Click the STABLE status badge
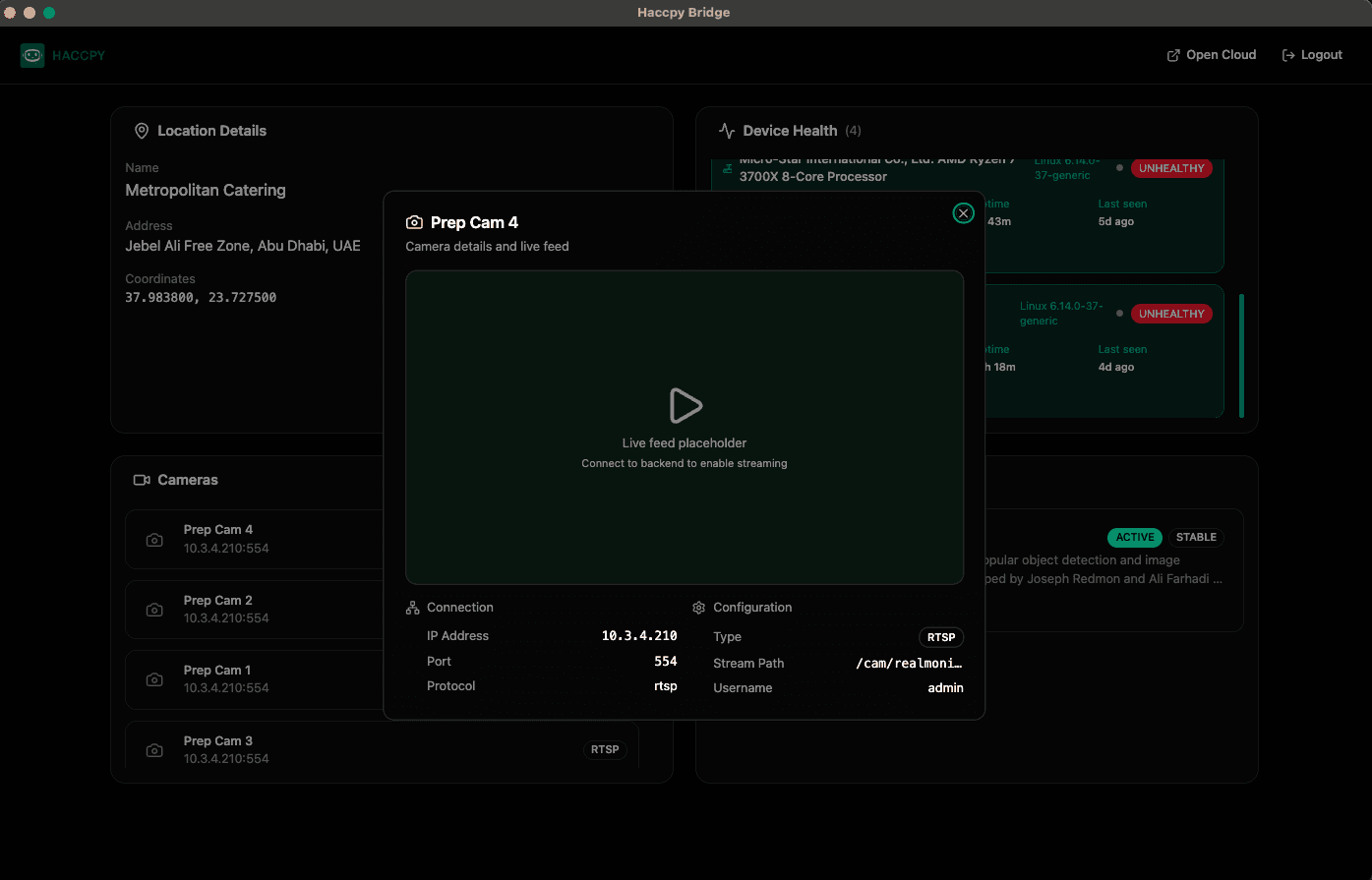This screenshot has height=880, width=1372. coord(1196,537)
